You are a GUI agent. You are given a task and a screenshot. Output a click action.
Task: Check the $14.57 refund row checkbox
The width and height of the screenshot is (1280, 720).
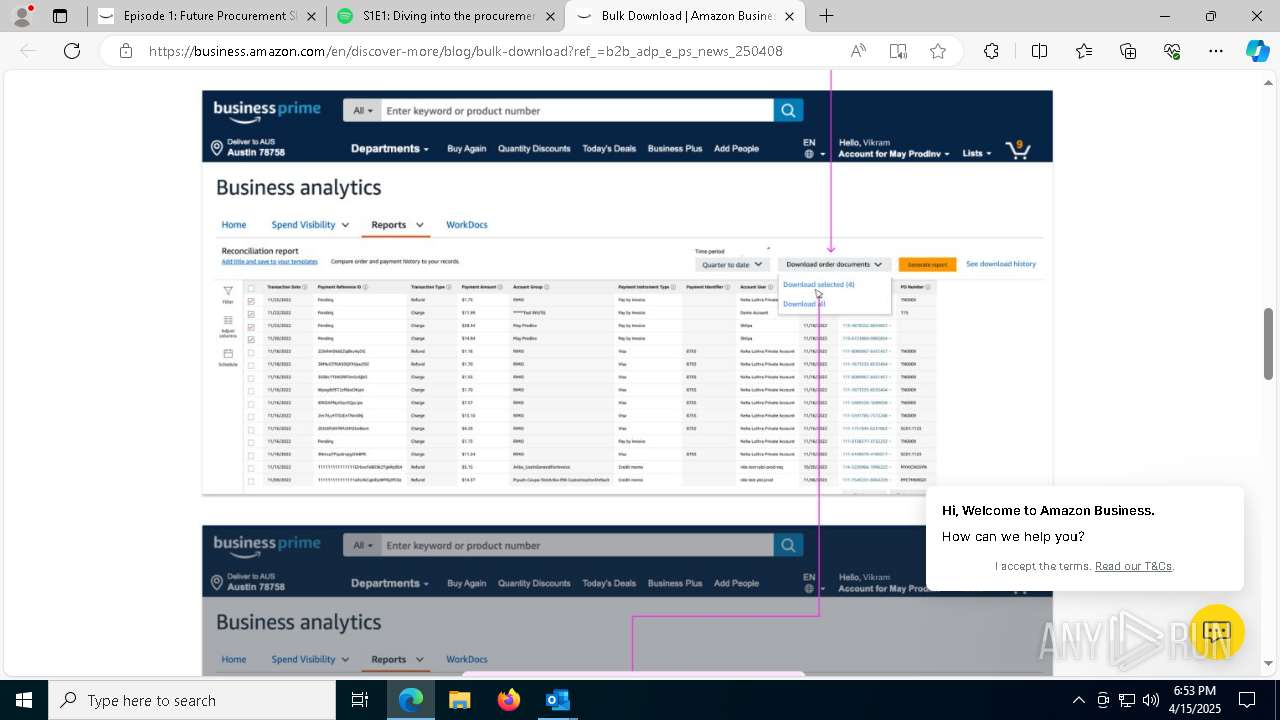251,480
